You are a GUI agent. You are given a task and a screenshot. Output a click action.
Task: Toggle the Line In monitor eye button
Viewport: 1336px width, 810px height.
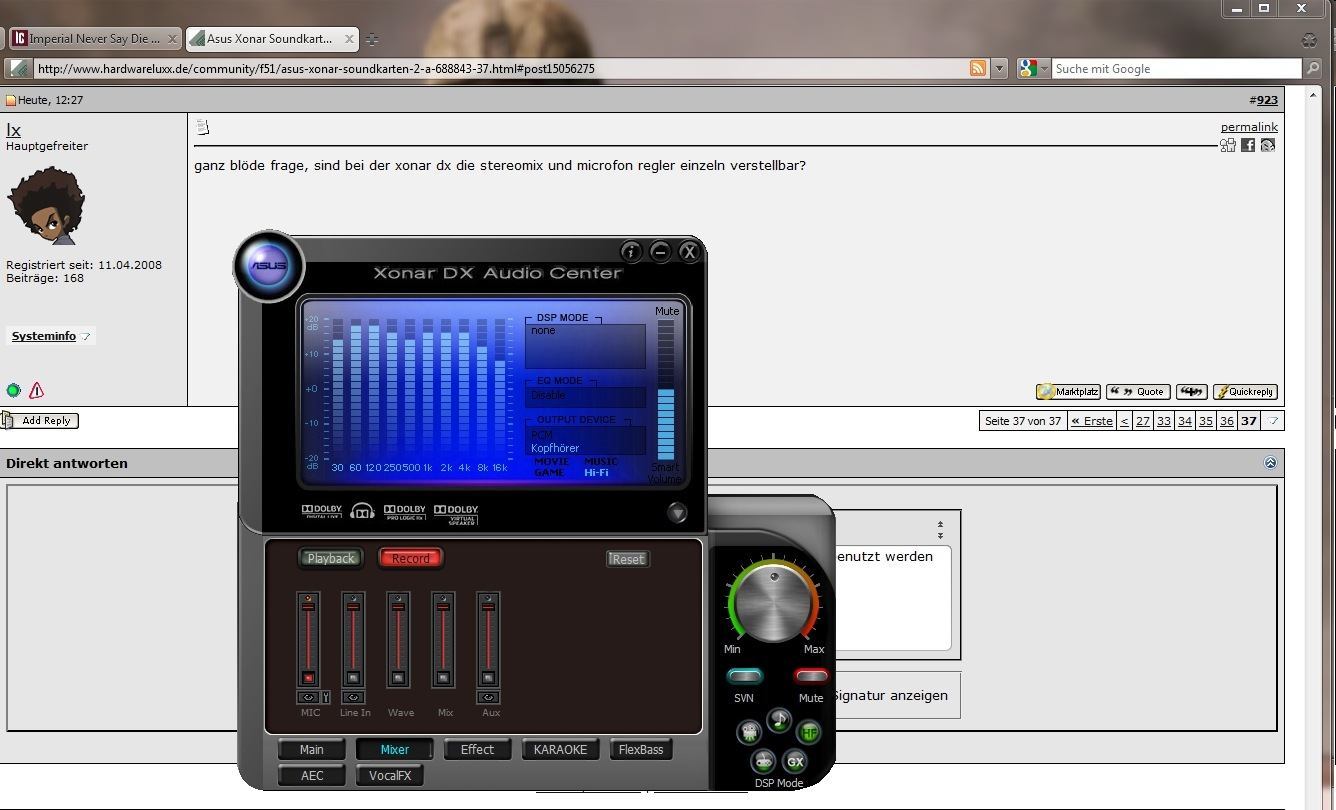[x=353, y=697]
